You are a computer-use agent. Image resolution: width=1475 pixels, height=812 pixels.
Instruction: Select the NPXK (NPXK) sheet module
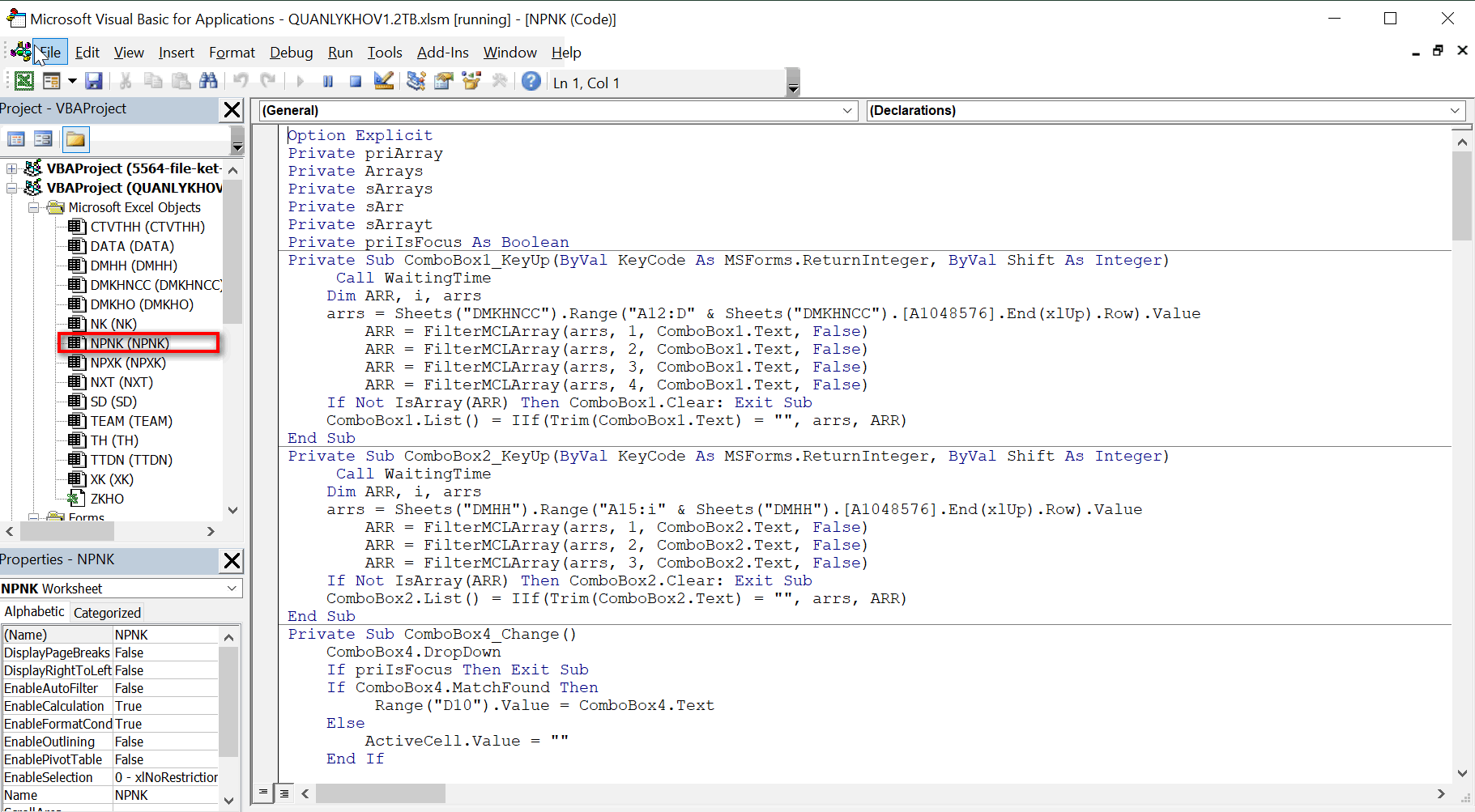tap(128, 363)
